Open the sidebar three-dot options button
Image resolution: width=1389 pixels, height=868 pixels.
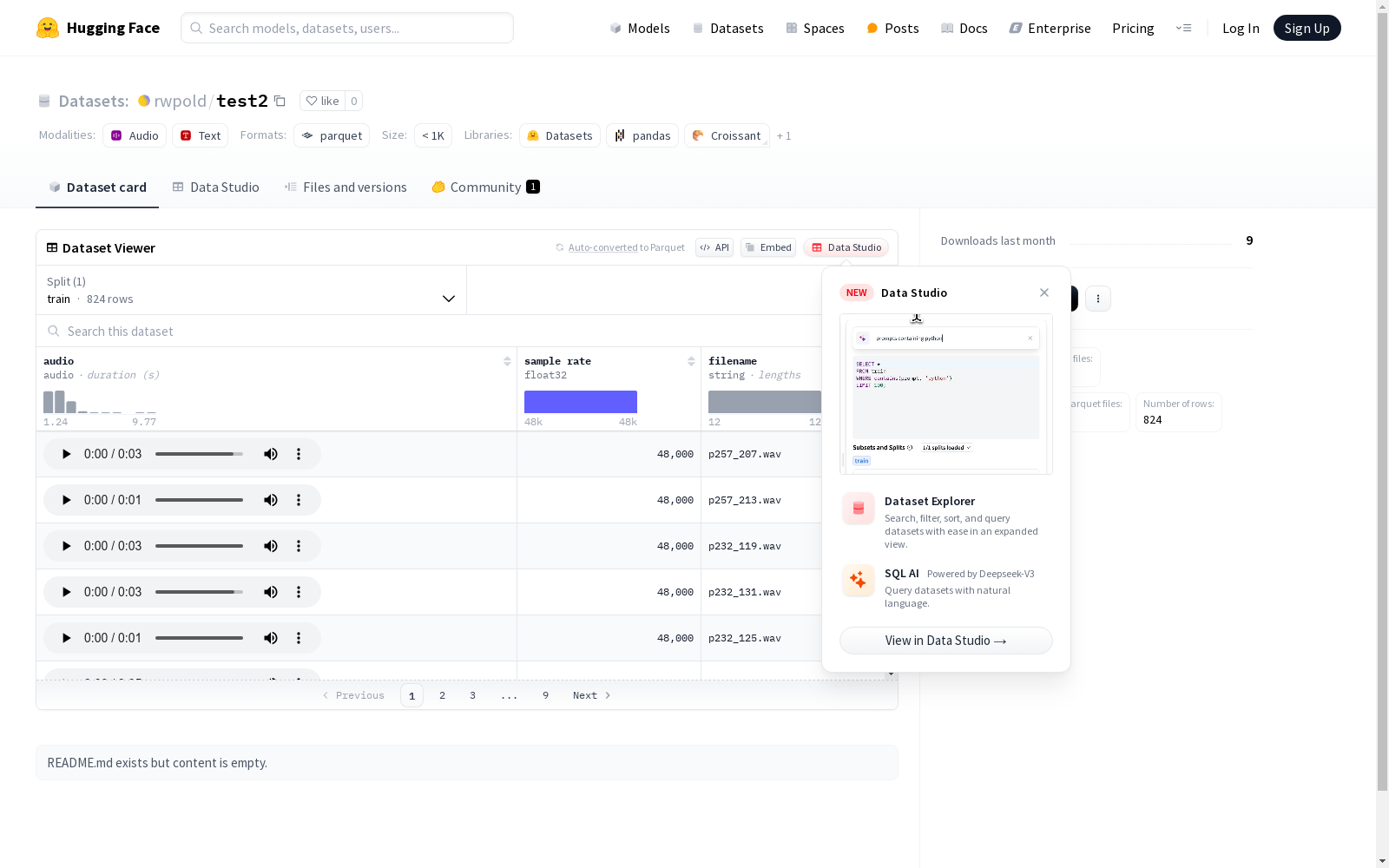click(x=1098, y=299)
